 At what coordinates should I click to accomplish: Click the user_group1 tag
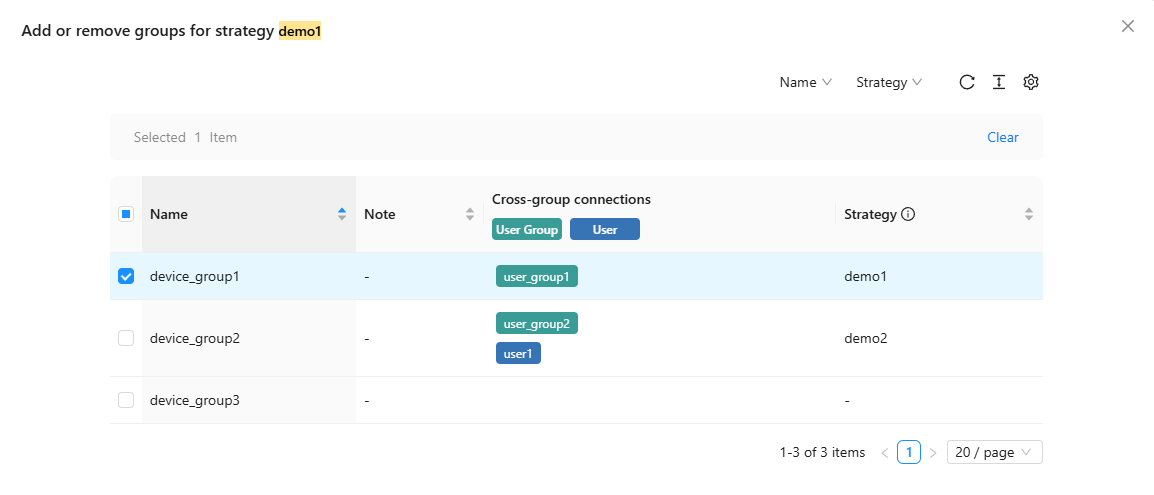point(536,276)
